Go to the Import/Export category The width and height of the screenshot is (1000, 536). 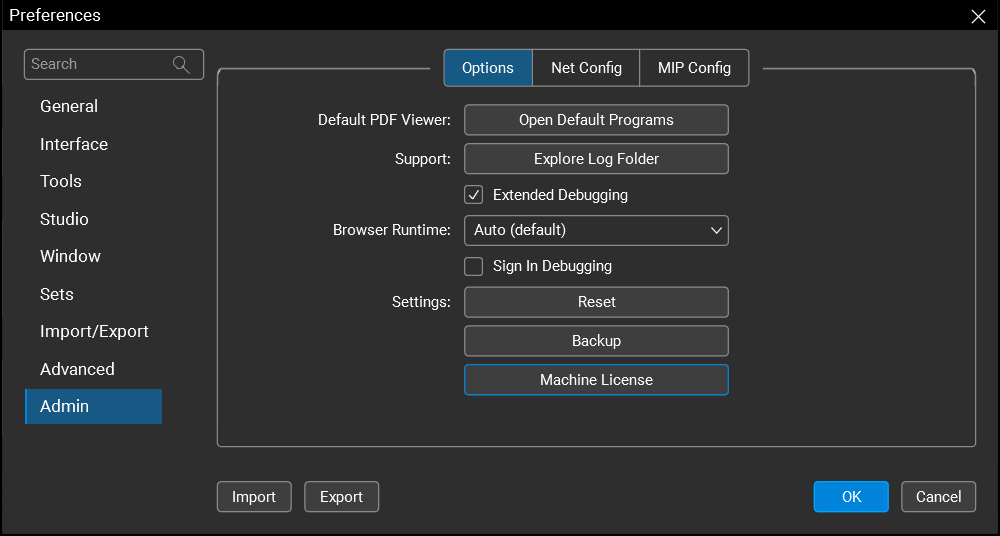click(x=94, y=331)
